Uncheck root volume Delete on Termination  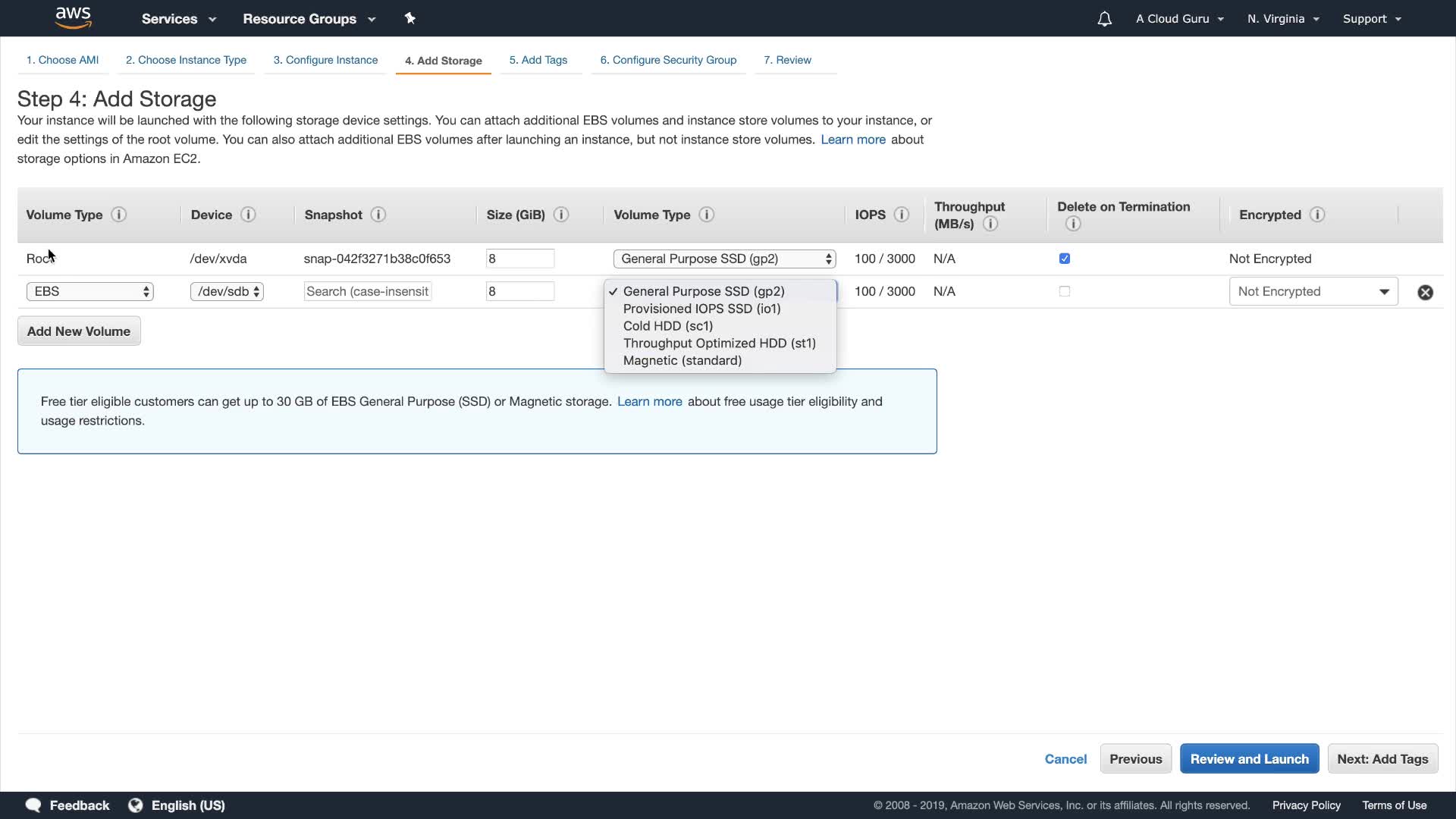point(1065,259)
